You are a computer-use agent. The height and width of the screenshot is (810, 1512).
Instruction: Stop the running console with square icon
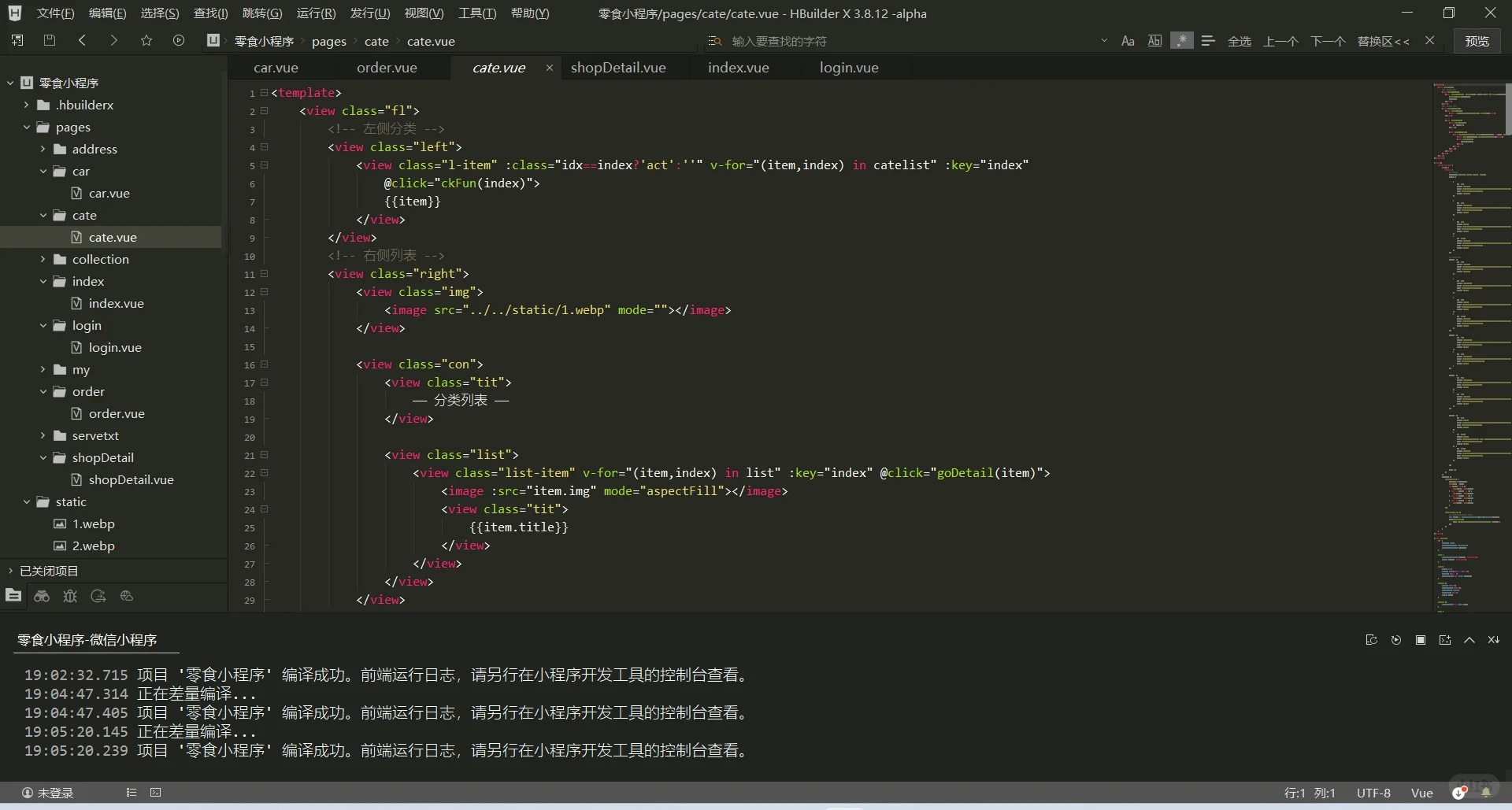pos(1421,640)
